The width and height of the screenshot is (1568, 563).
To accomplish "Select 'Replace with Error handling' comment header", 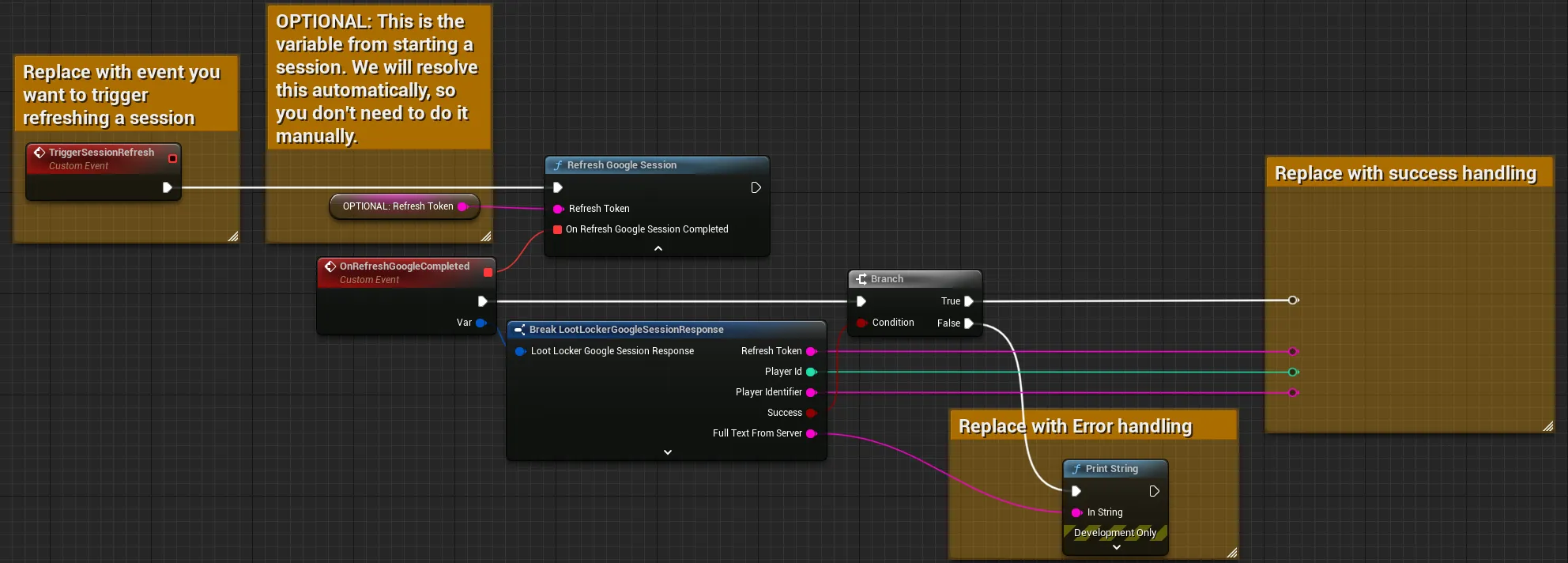I will [x=1094, y=426].
